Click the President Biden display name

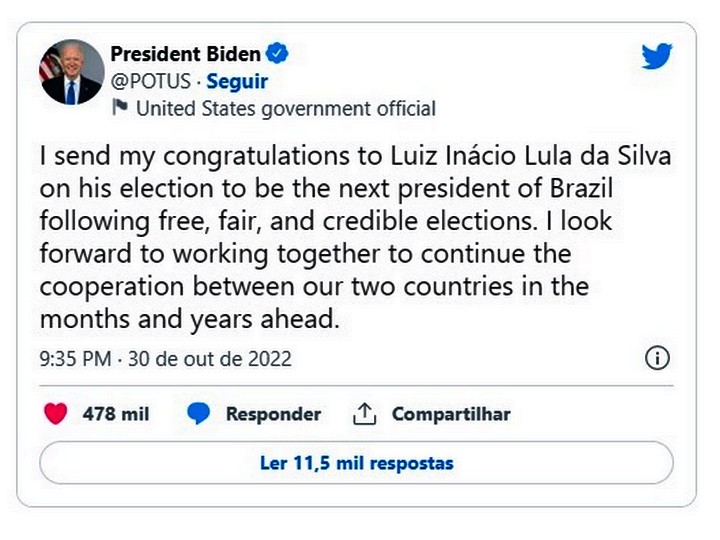pos(185,54)
